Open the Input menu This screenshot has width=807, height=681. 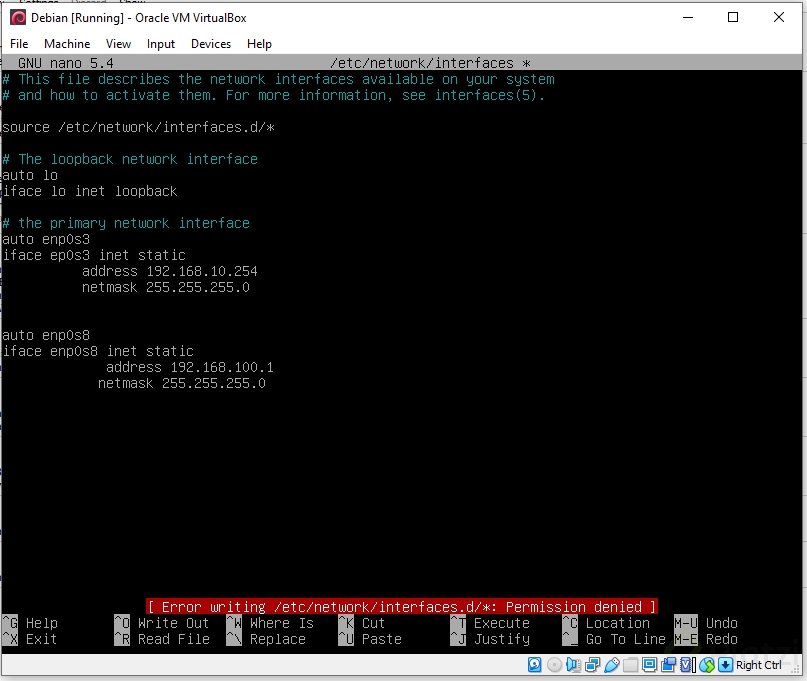(x=161, y=44)
